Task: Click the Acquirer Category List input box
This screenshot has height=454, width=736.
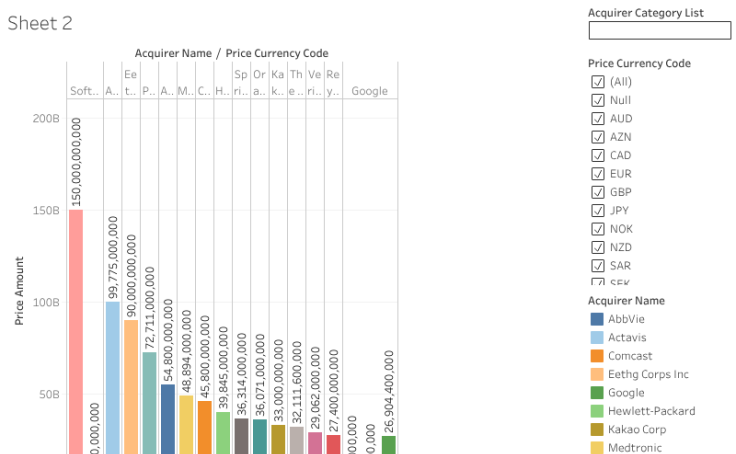Action: coord(659,31)
